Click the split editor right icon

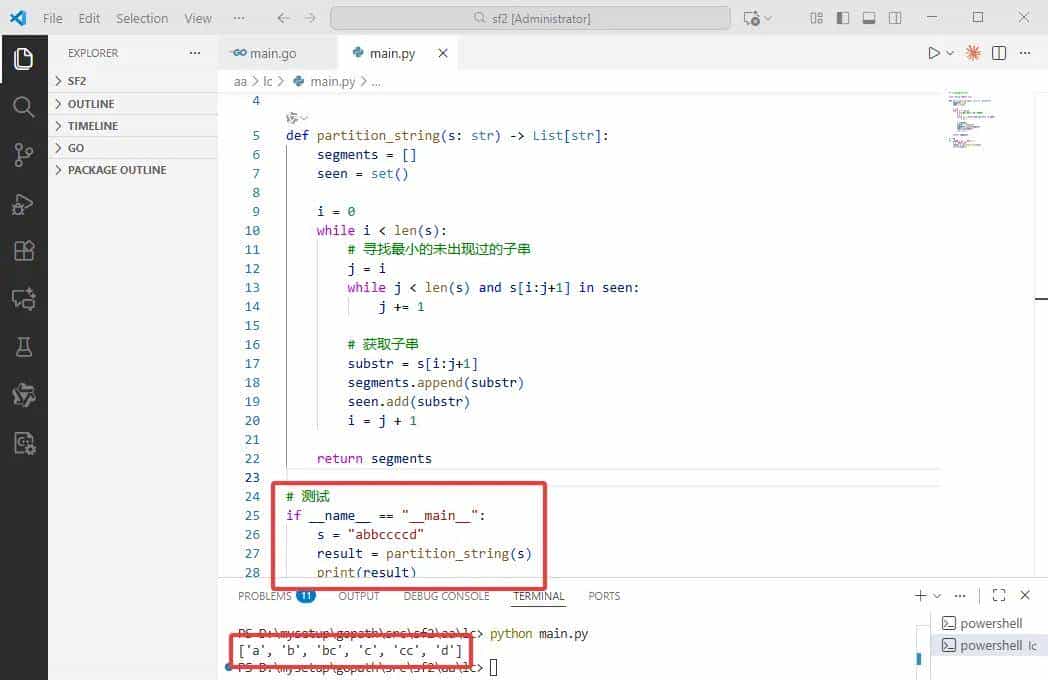click(998, 53)
